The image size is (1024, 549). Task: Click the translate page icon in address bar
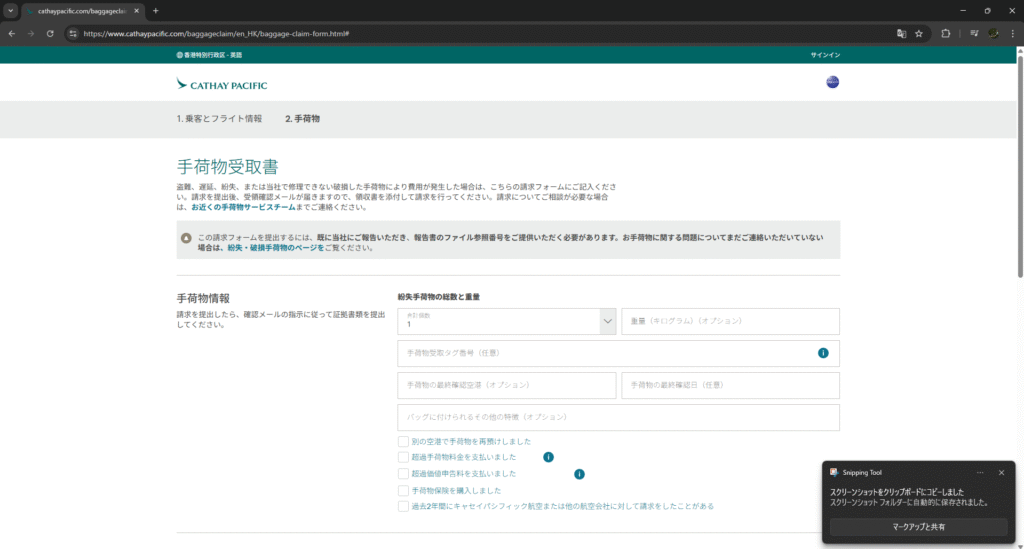901,33
